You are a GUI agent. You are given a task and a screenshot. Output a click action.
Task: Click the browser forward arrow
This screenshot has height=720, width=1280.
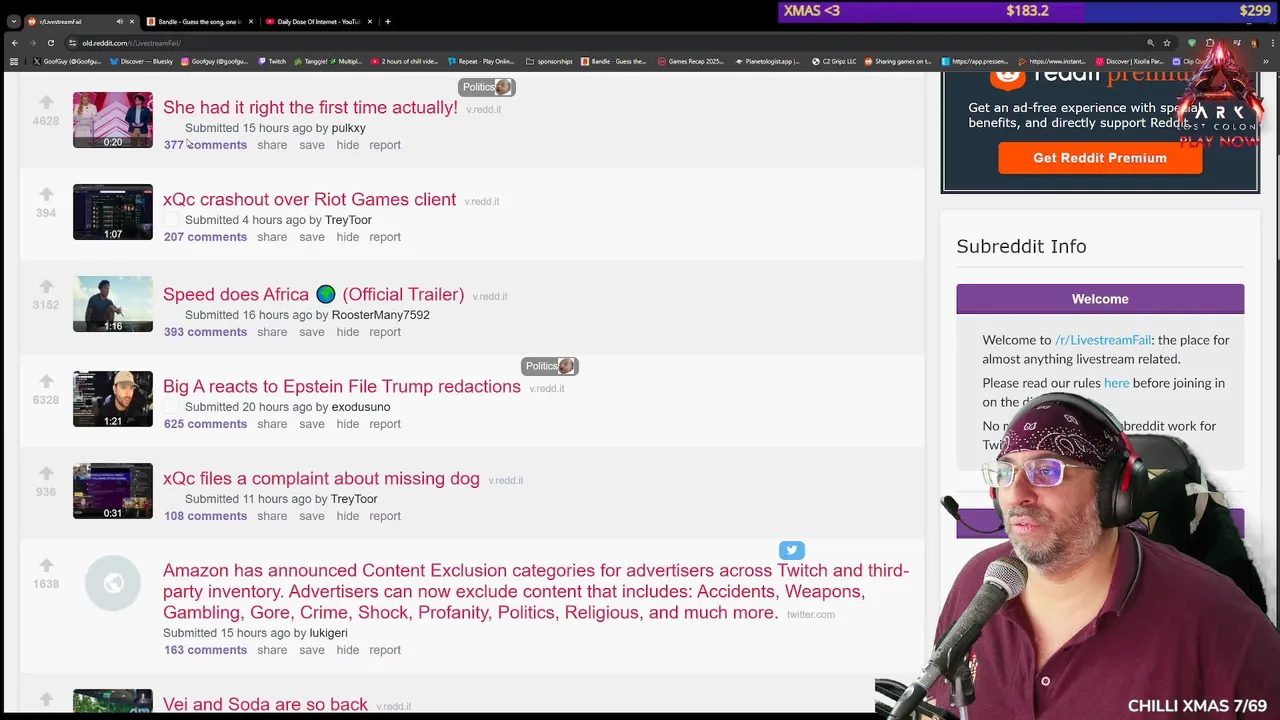point(32,43)
